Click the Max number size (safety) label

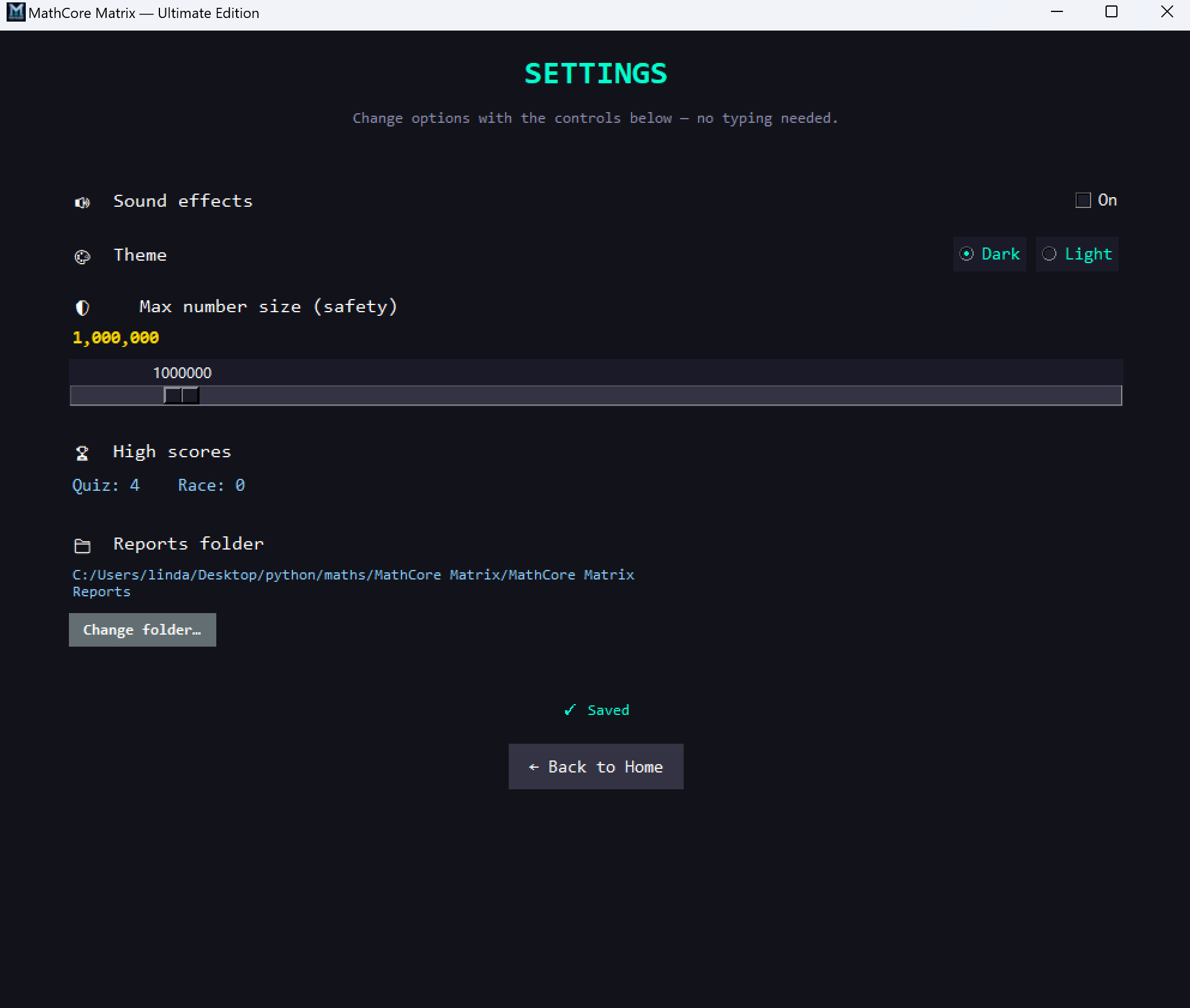tap(268, 307)
